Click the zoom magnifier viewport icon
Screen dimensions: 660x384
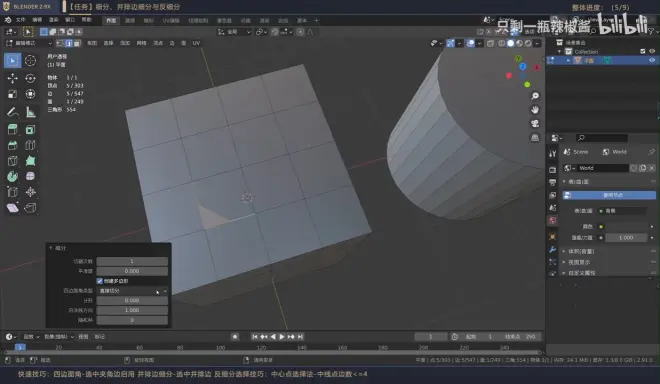[x=535, y=96]
